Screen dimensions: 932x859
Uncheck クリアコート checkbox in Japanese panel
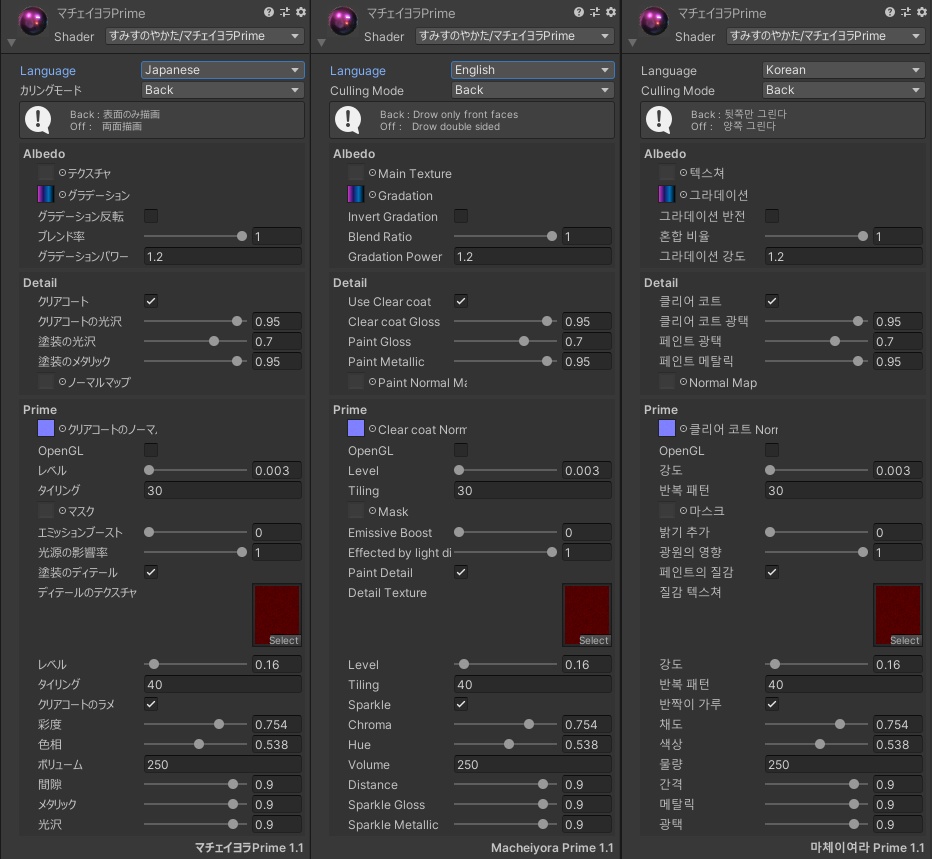click(x=151, y=301)
